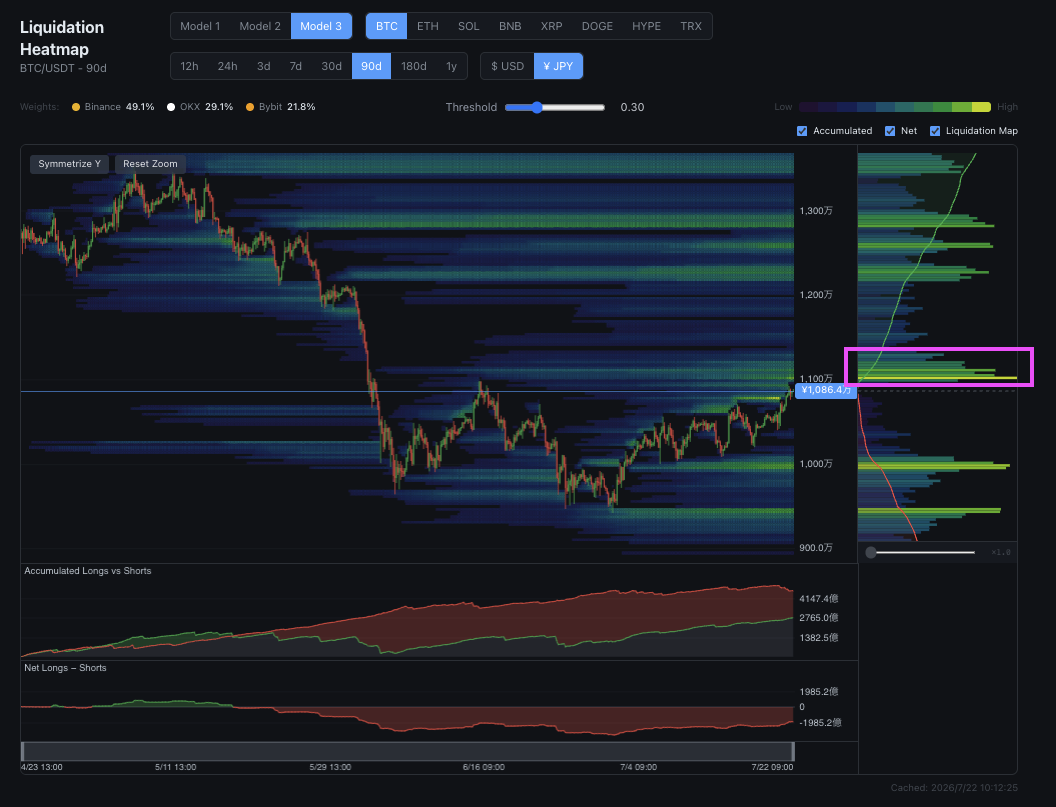Click the Binance weight orange dot
This screenshot has height=807, width=1056.
76,107
